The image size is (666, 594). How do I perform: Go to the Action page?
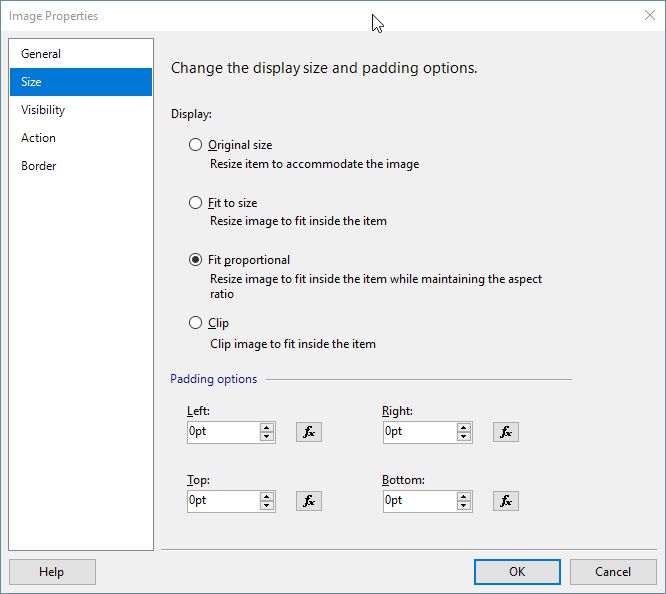(x=38, y=138)
